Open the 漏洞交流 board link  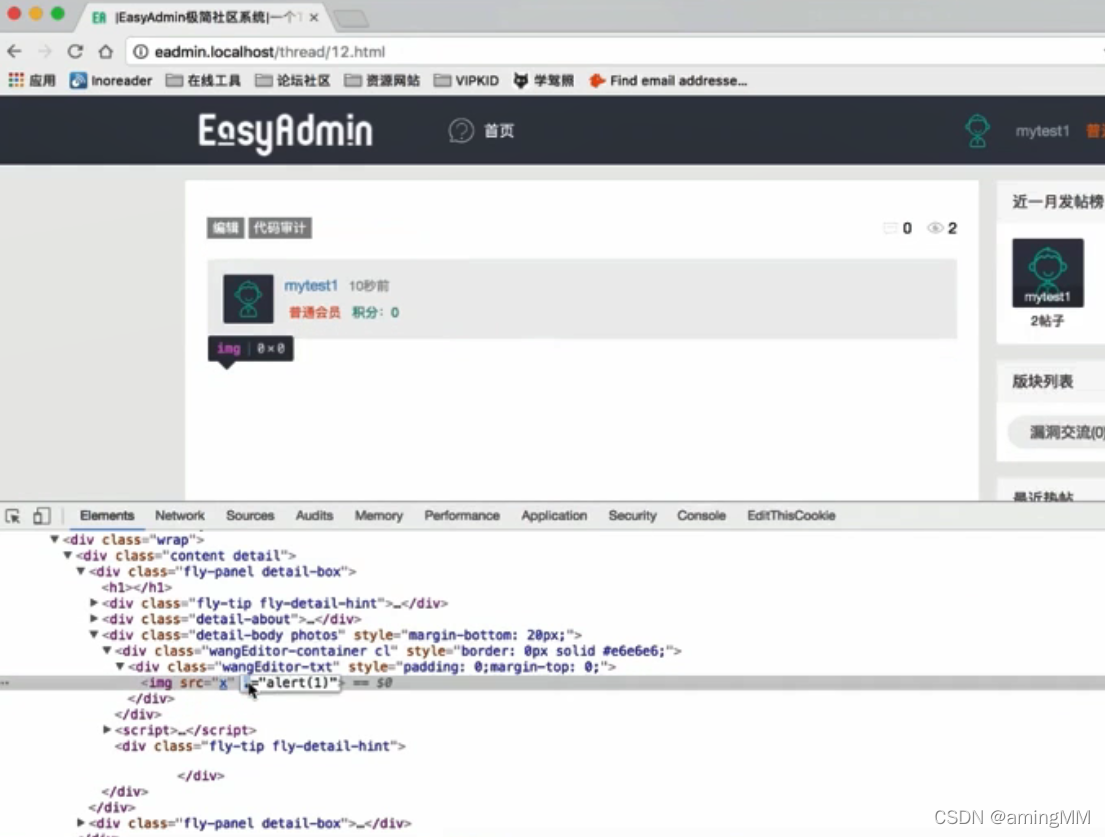click(1056, 433)
